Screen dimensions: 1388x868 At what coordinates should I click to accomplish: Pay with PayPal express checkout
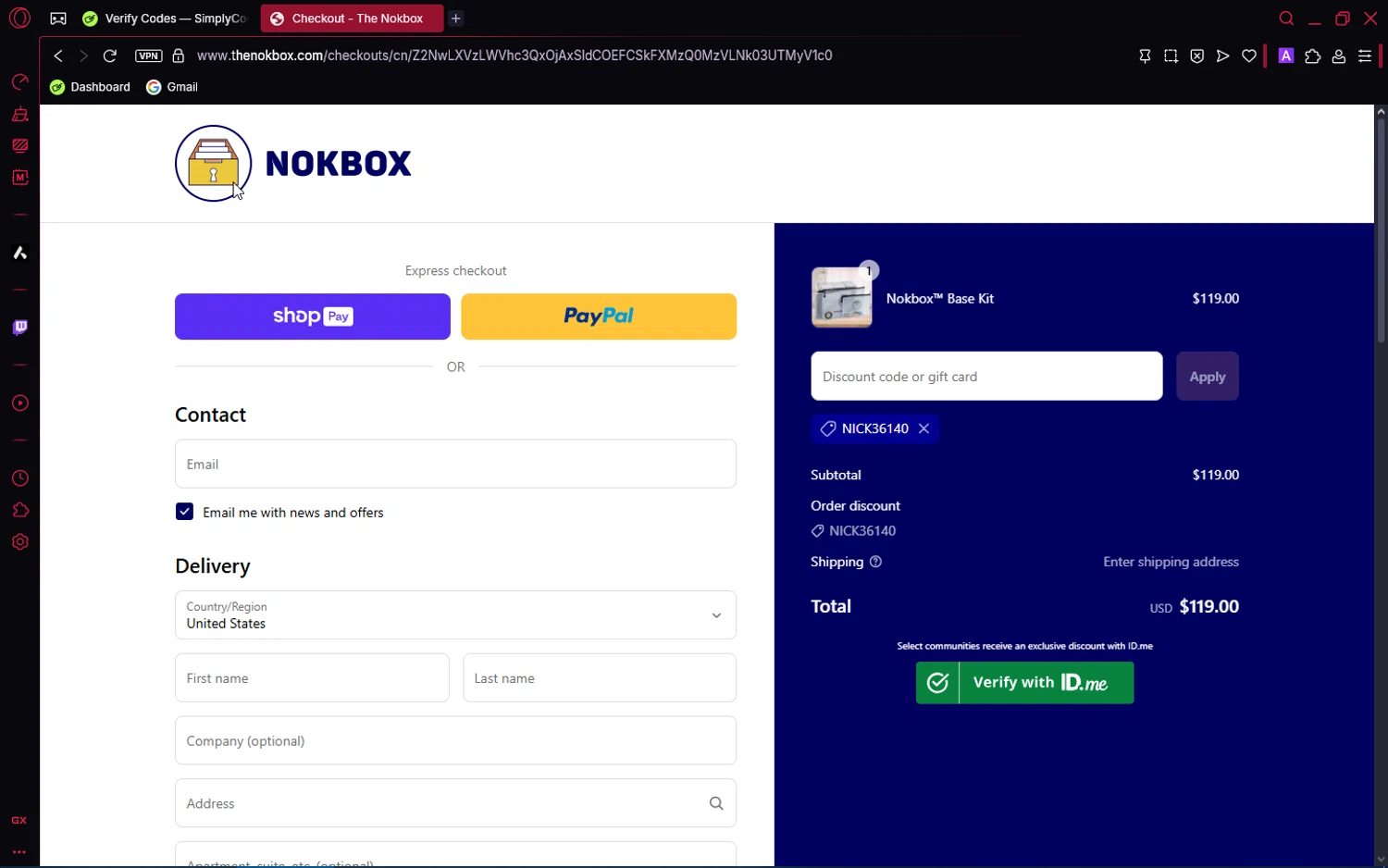(599, 316)
